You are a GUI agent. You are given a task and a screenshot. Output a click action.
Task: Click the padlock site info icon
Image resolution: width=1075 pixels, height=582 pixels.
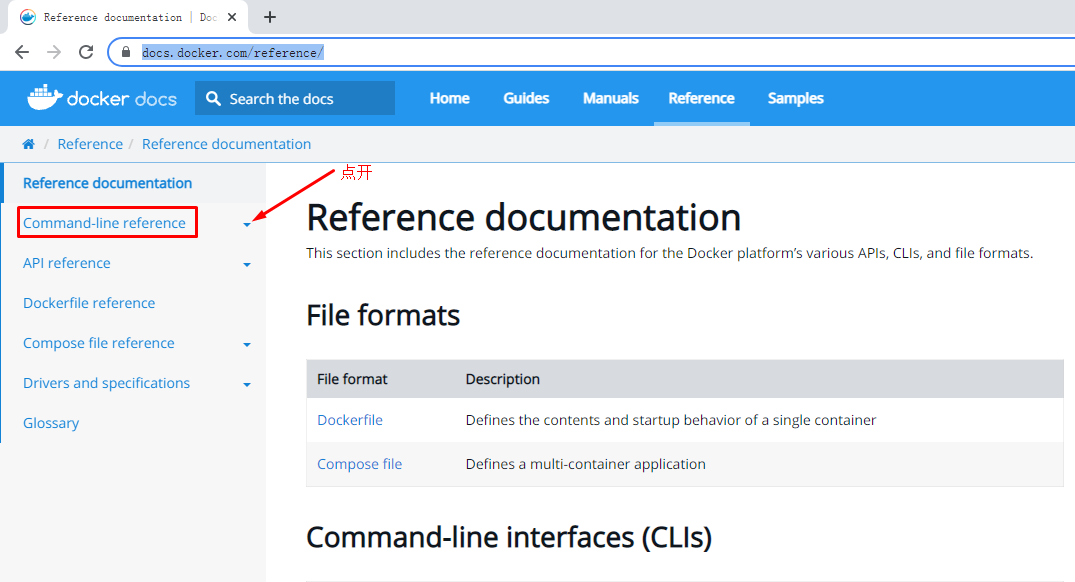126,52
